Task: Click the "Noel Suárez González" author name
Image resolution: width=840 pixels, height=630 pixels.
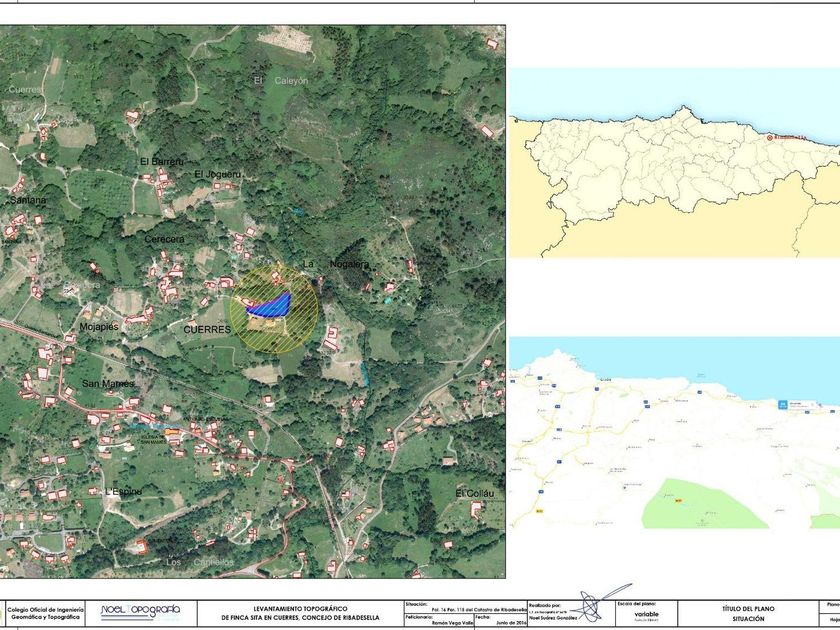Action: pos(553,618)
